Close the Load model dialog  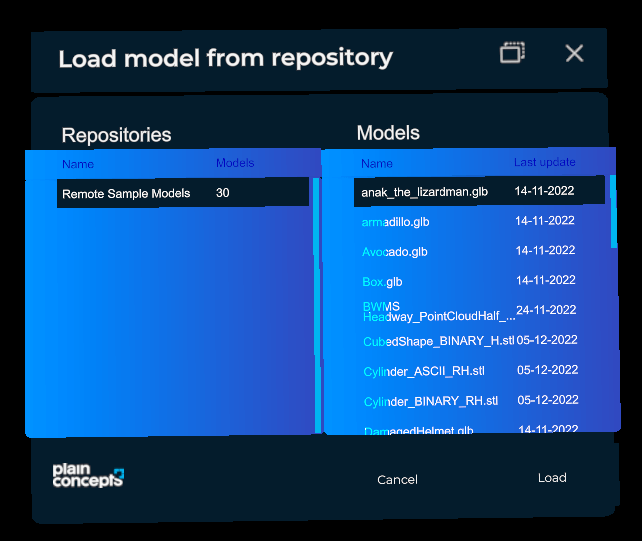click(574, 53)
